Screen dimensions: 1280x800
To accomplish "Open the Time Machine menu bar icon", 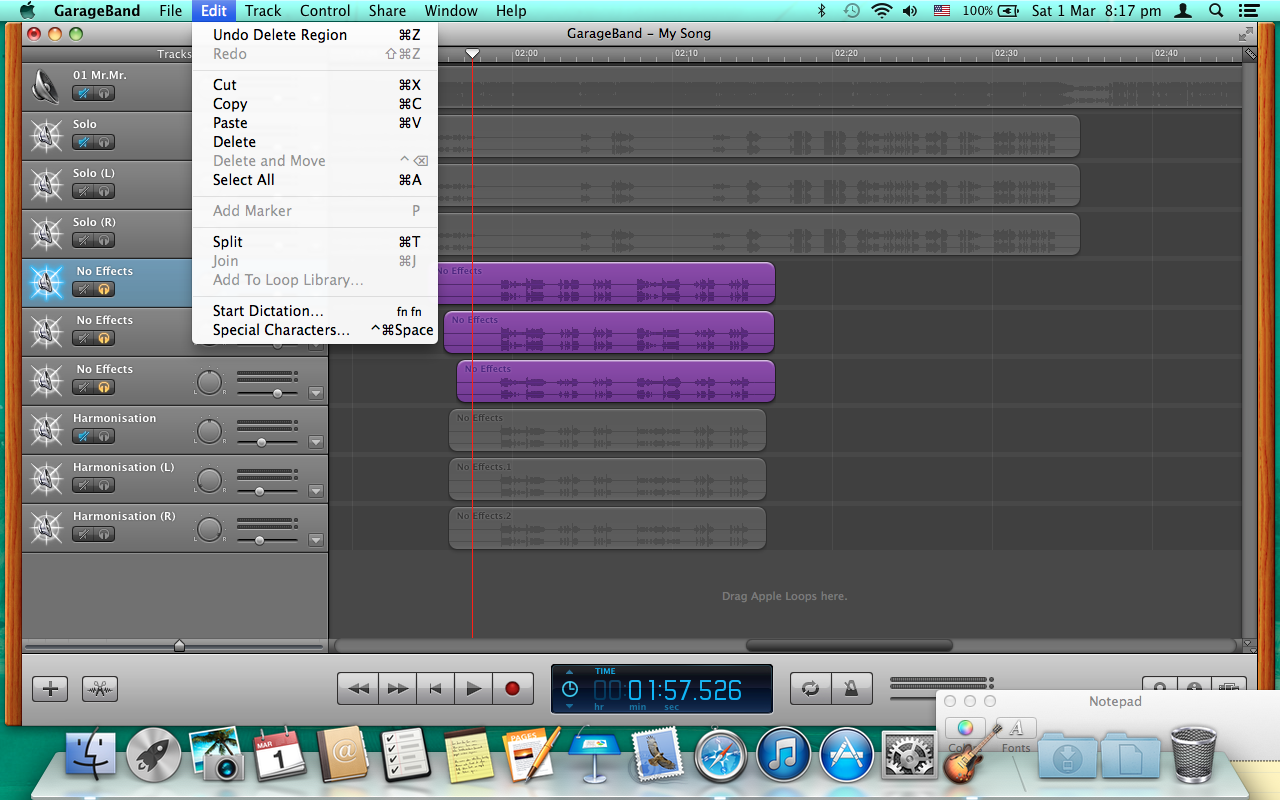I will tap(851, 11).
